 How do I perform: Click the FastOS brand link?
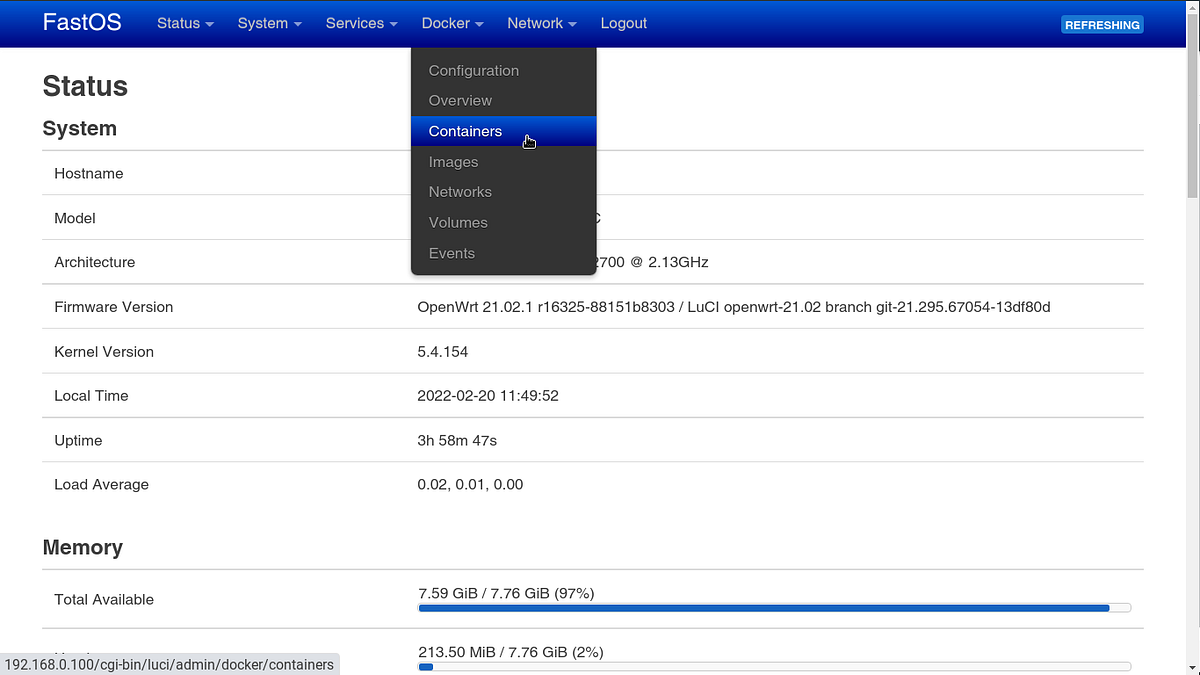(82, 22)
